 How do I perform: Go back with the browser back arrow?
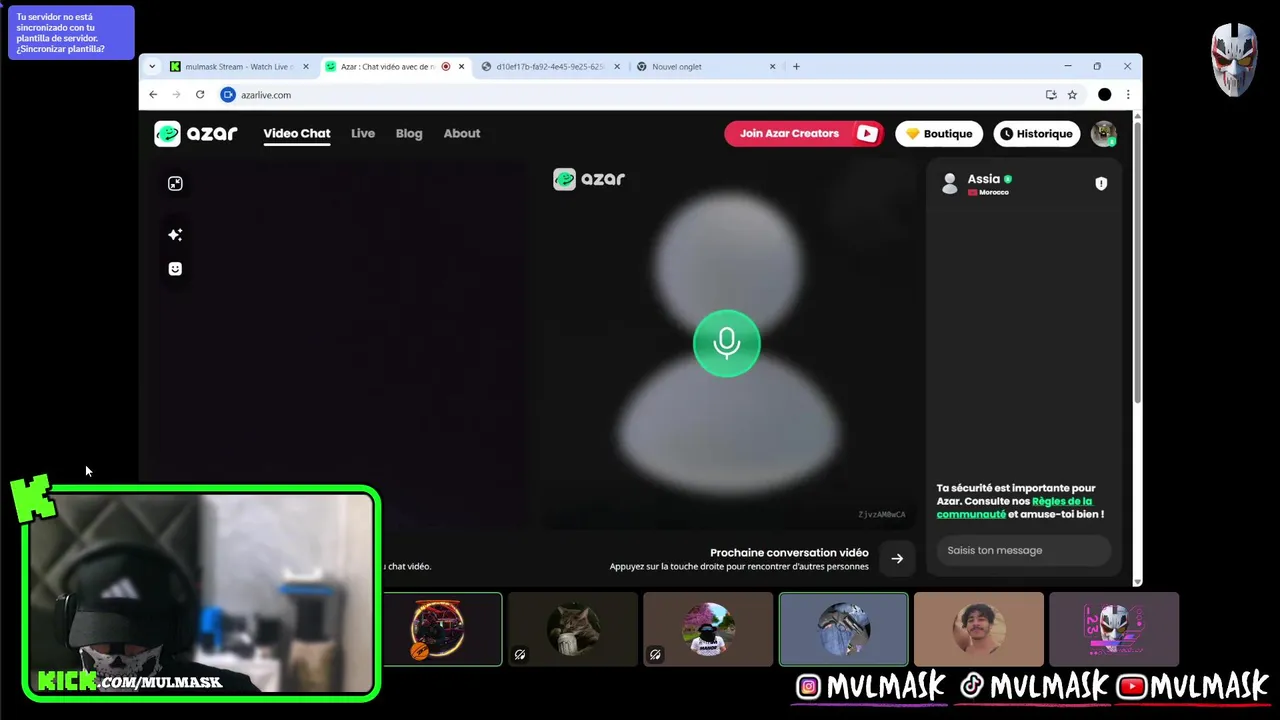click(153, 95)
